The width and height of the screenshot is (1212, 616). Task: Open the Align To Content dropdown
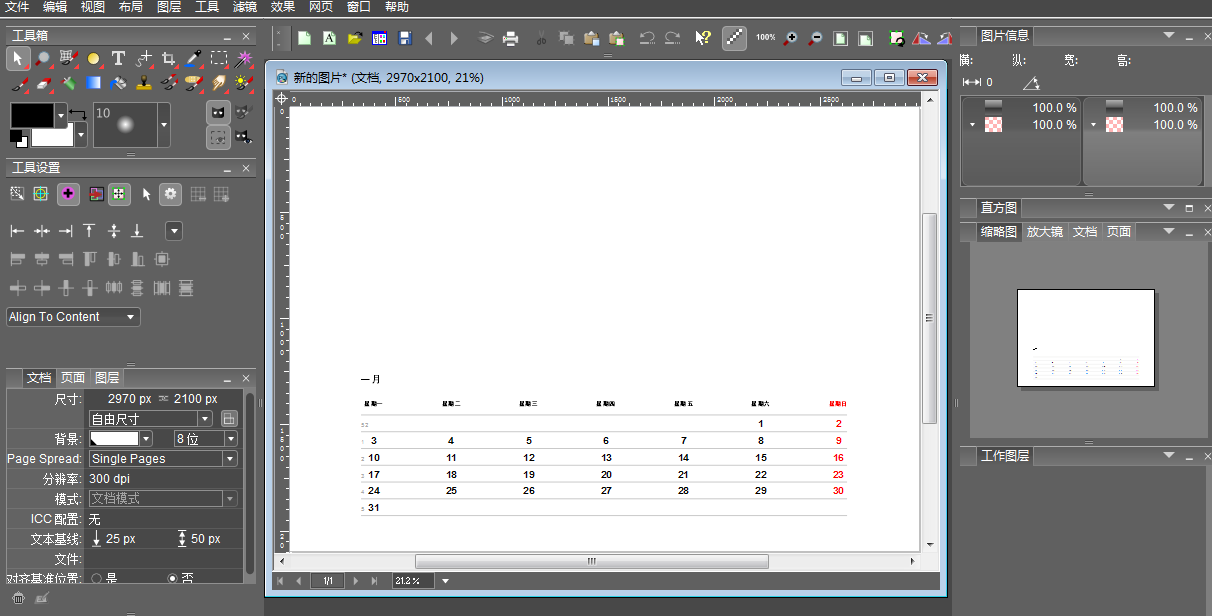tap(73, 317)
